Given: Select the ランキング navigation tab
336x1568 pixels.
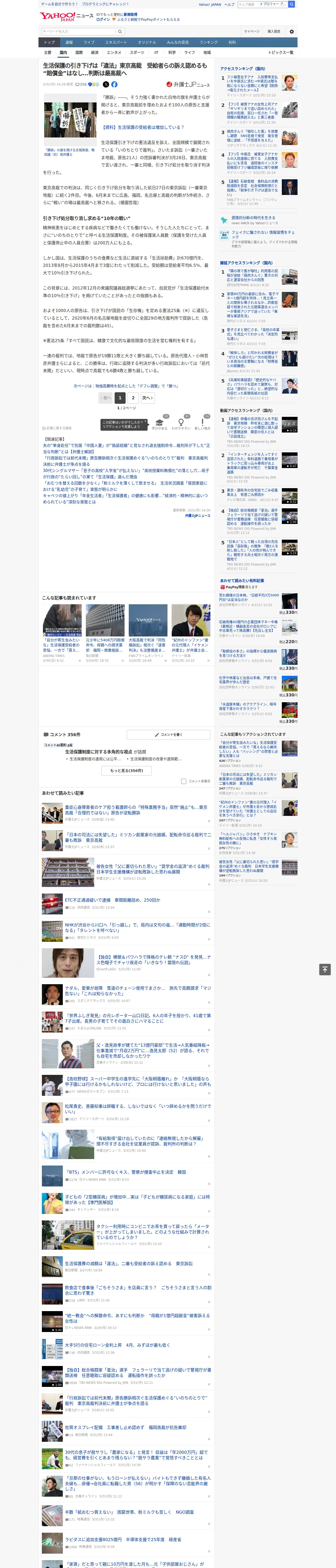Looking at the screenshot, I should 209,43.
